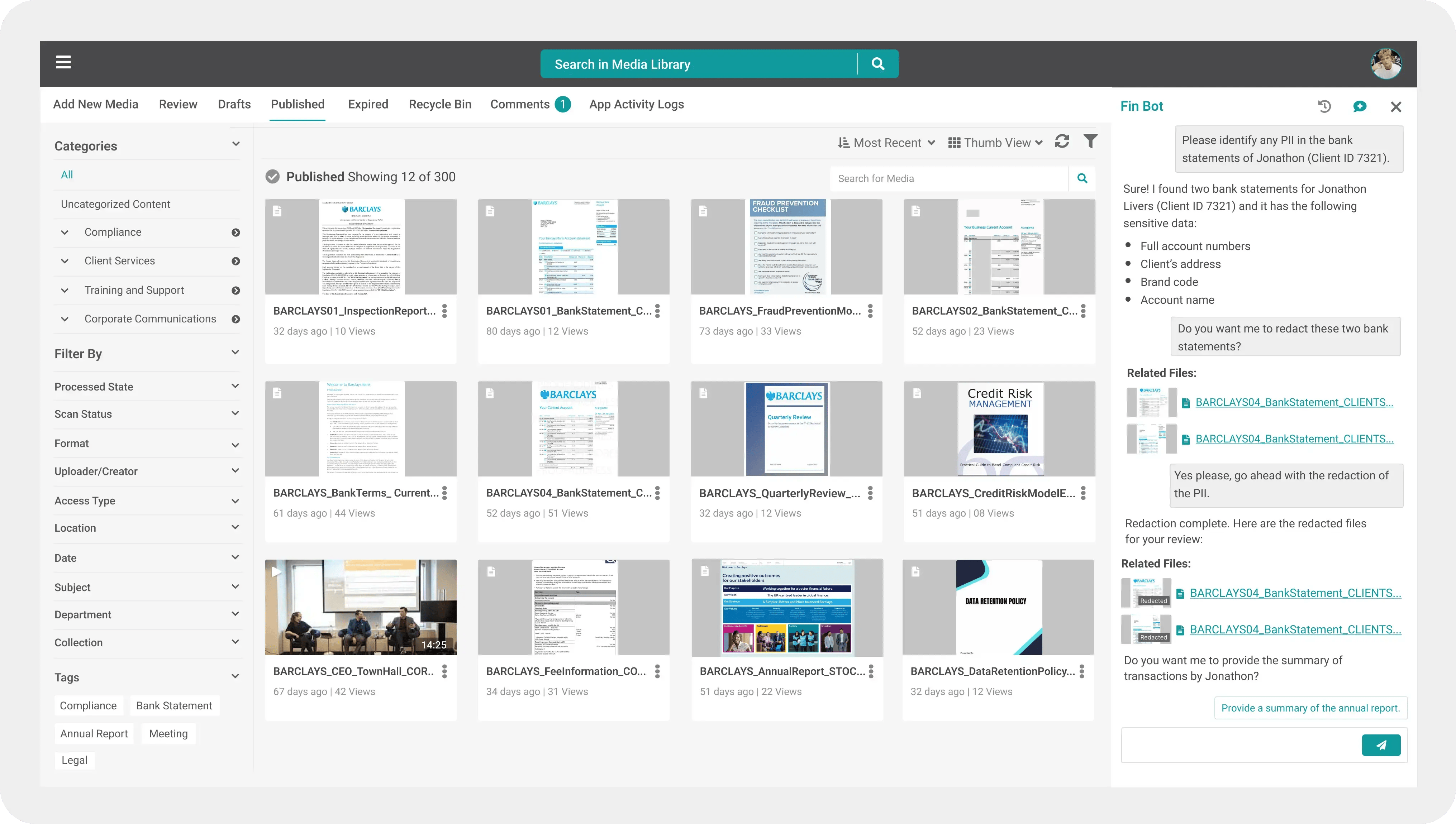The height and width of the screenshot is (824, 1456).
Task: Open options for BARCLAYS_AnnualReport
Action: 871,671
